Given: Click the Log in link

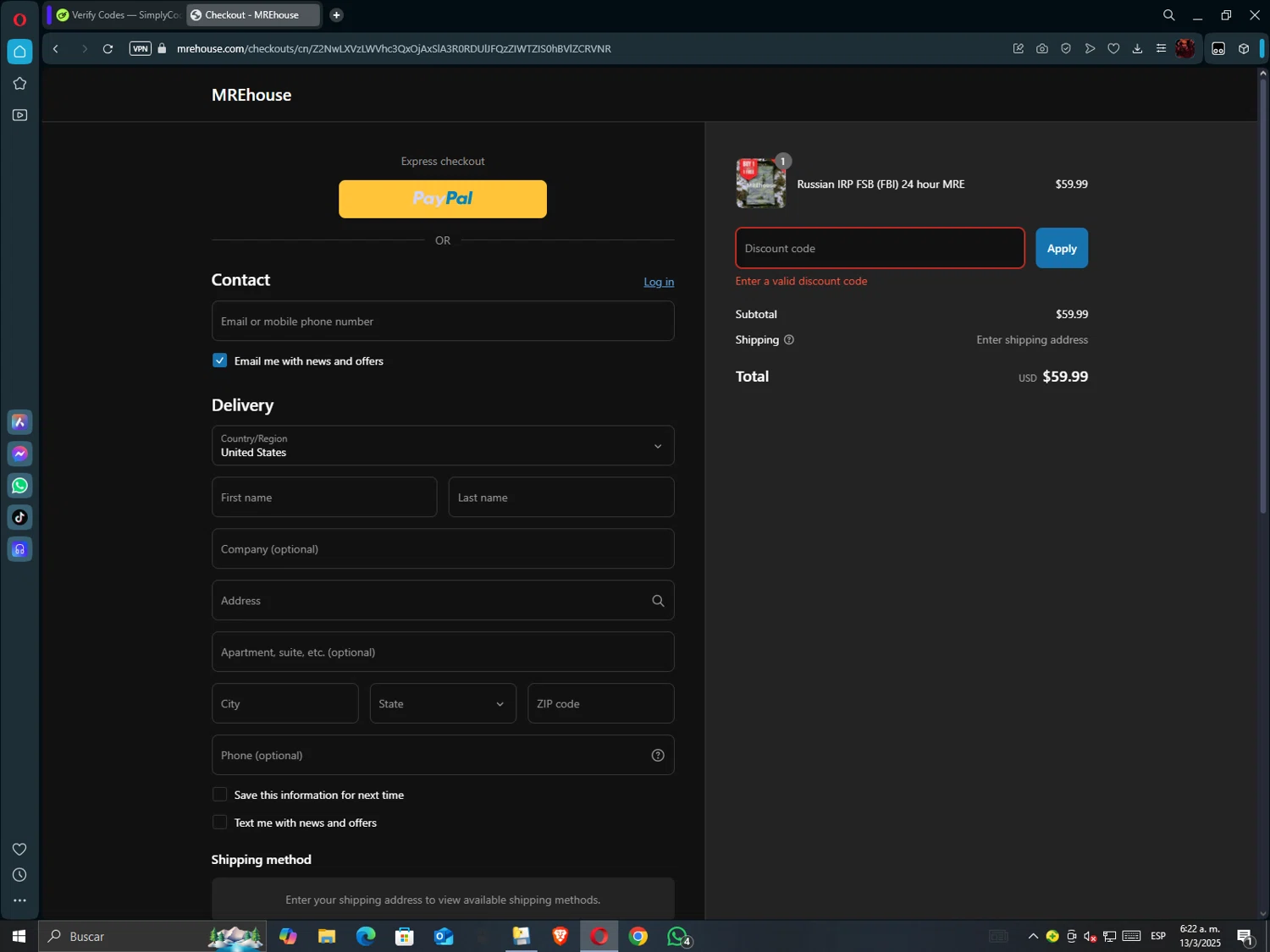Looking at the screenshot, I should 659,282.
